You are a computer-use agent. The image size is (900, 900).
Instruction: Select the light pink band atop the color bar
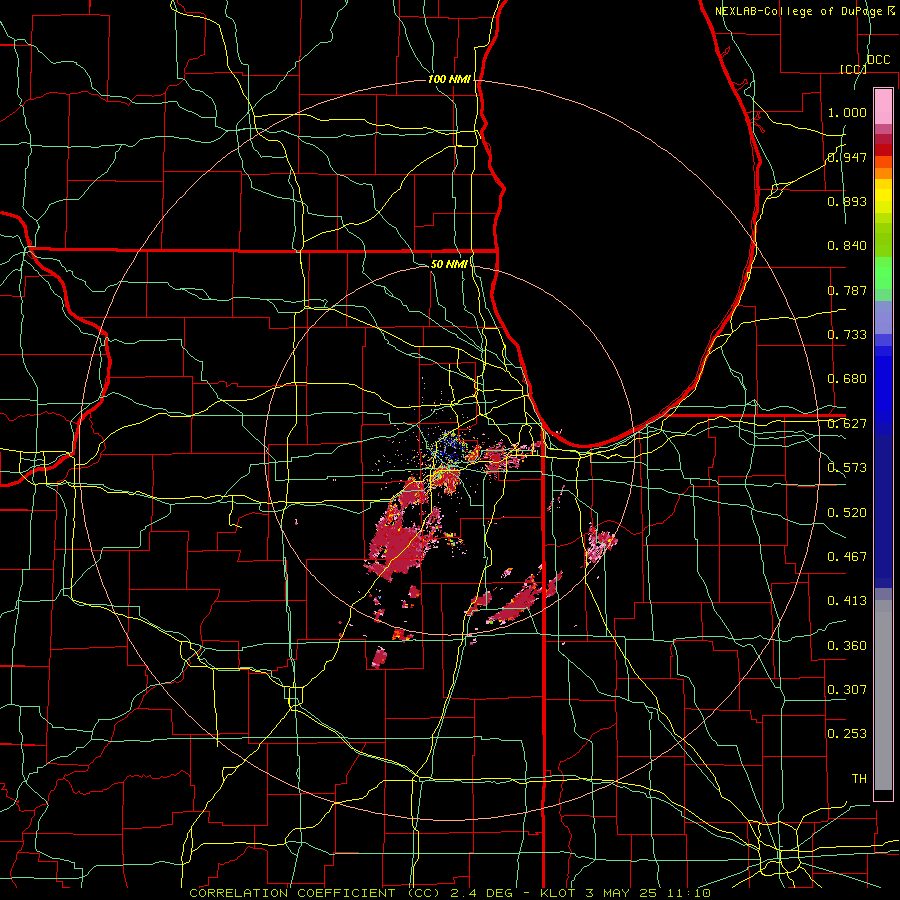click(883, 106)
